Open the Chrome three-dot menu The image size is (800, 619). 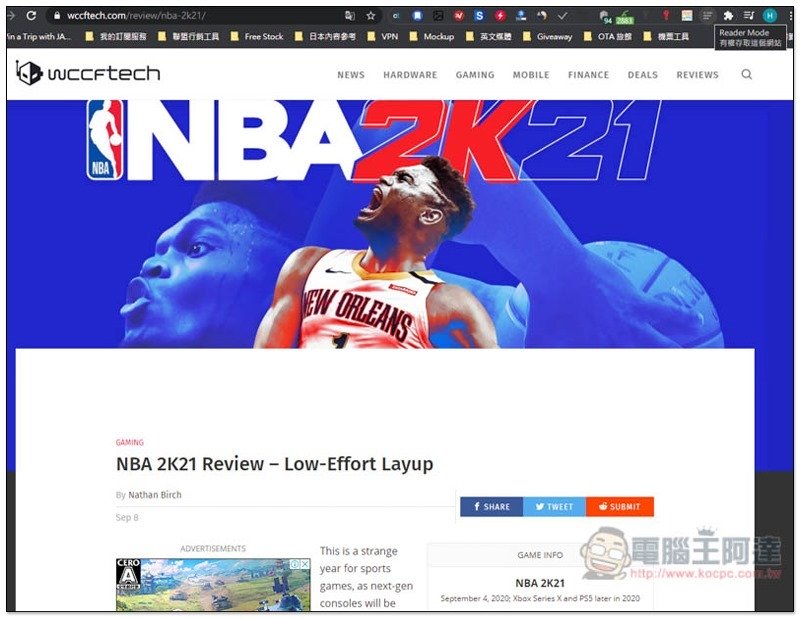[x=790, y=16]
